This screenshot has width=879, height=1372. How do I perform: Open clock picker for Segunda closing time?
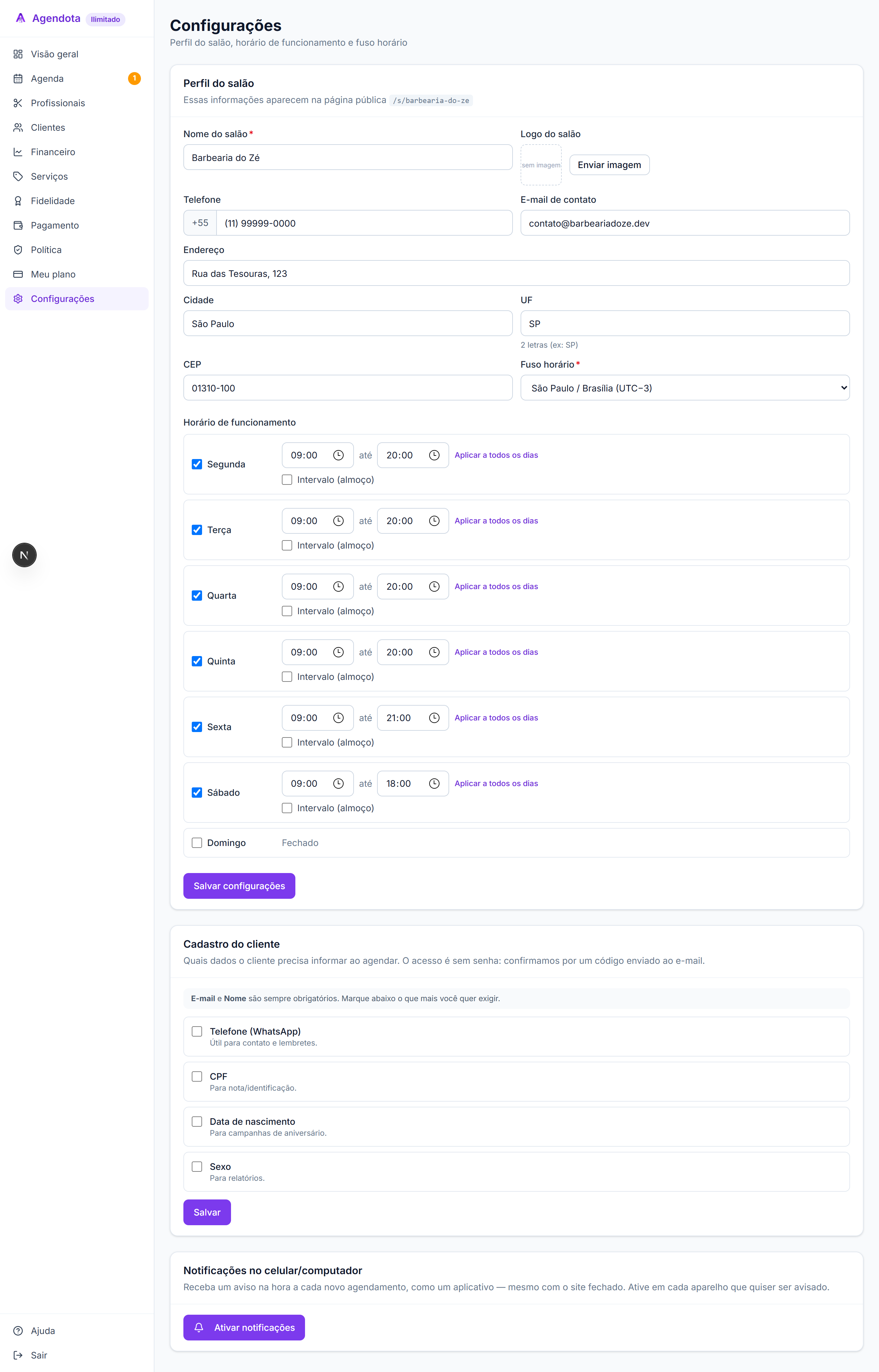[434, 455]
